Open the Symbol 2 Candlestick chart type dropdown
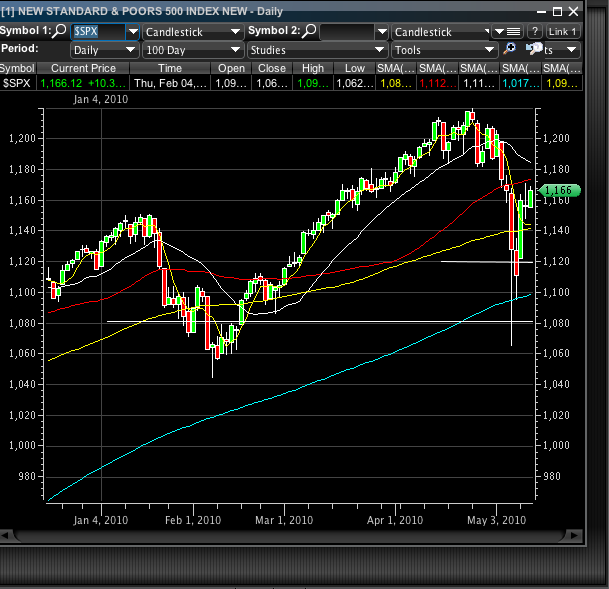The width and height of the screenshot is (609, 589). click(442, 32)
